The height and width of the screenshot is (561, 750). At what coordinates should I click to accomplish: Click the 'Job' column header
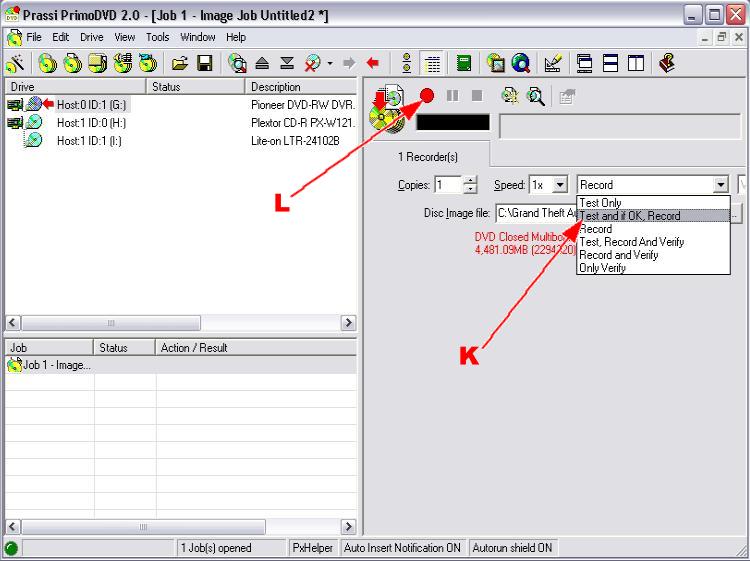click(x=49, y=348)
